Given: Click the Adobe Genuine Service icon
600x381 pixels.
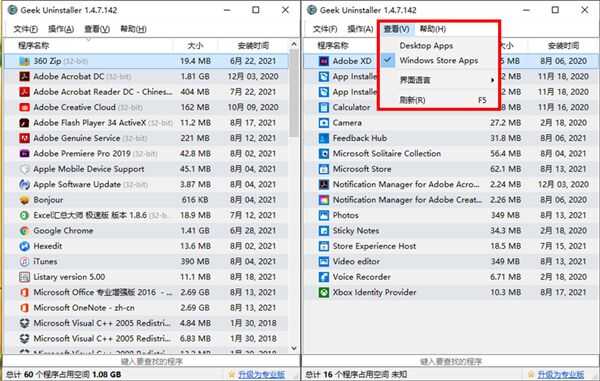Looking at the screenshot, I should (x=24, y=138).
